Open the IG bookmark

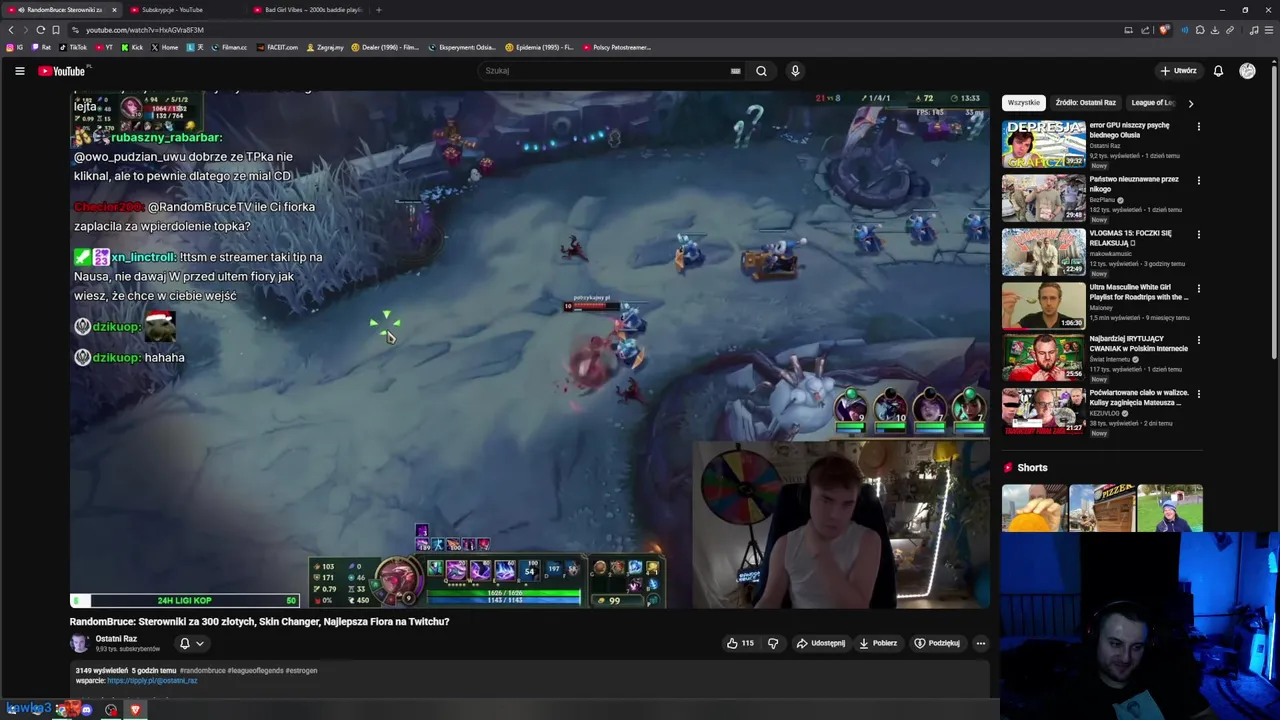pyautogui.click(x=14, y=47)
